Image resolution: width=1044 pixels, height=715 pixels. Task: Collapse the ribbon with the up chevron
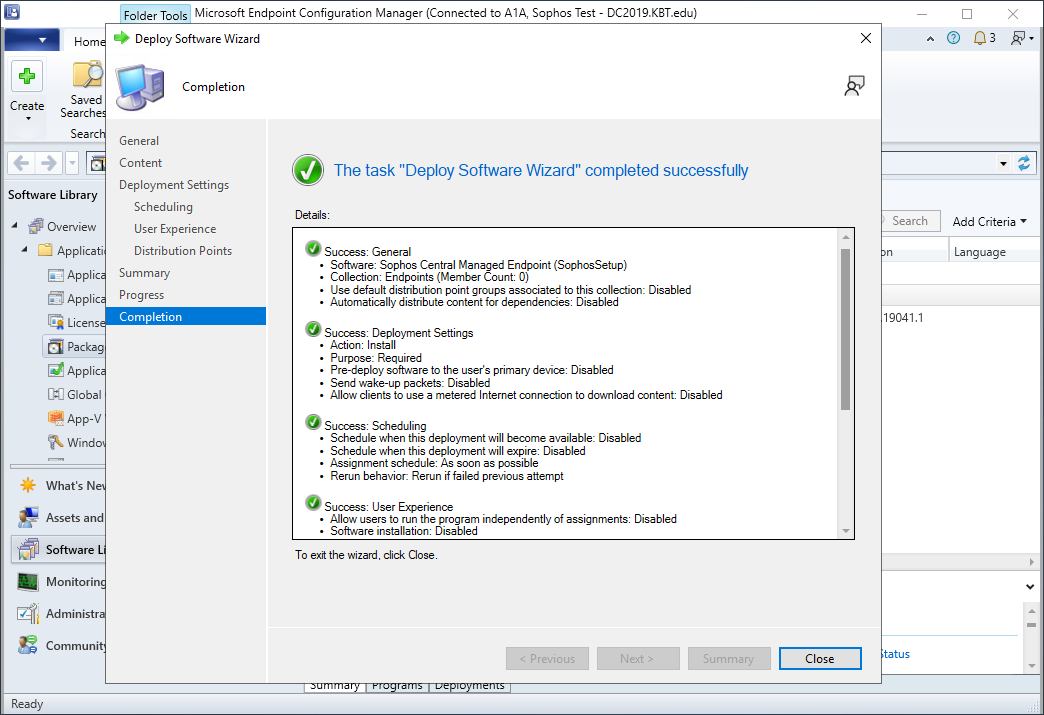[930, 39]
